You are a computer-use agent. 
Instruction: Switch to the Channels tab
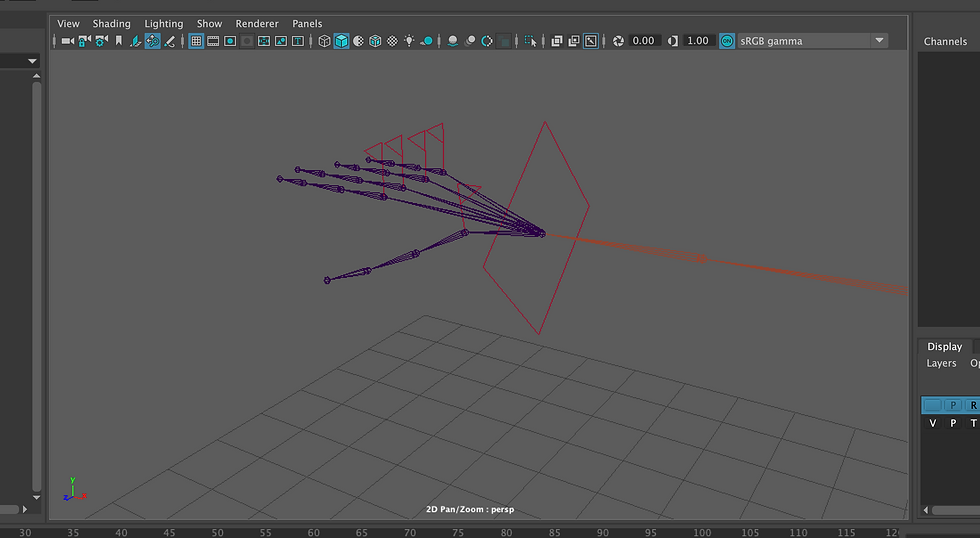pos(945,41)
